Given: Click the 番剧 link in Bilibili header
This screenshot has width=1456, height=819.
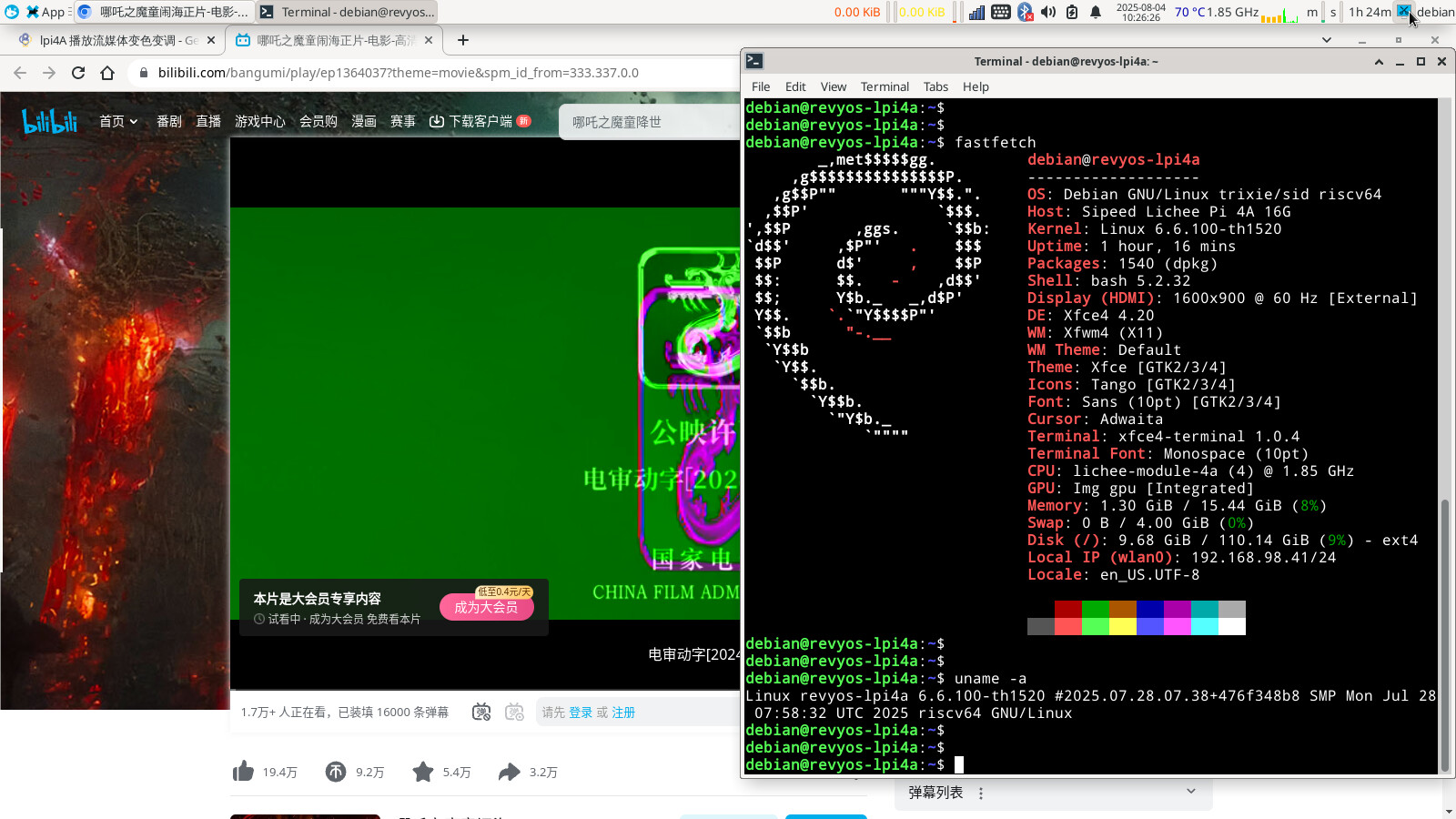Looking at the screenshot, I should 169,121.
